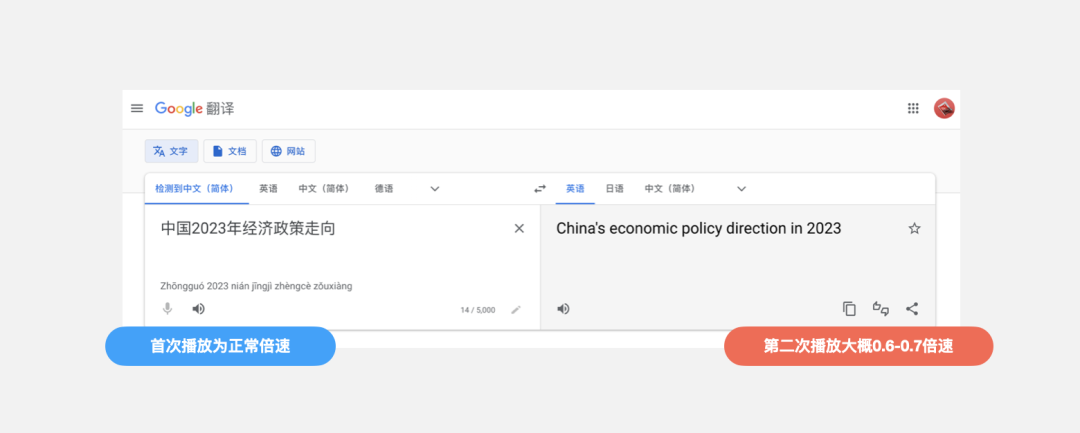Listen to the English translation speaker

563,309
